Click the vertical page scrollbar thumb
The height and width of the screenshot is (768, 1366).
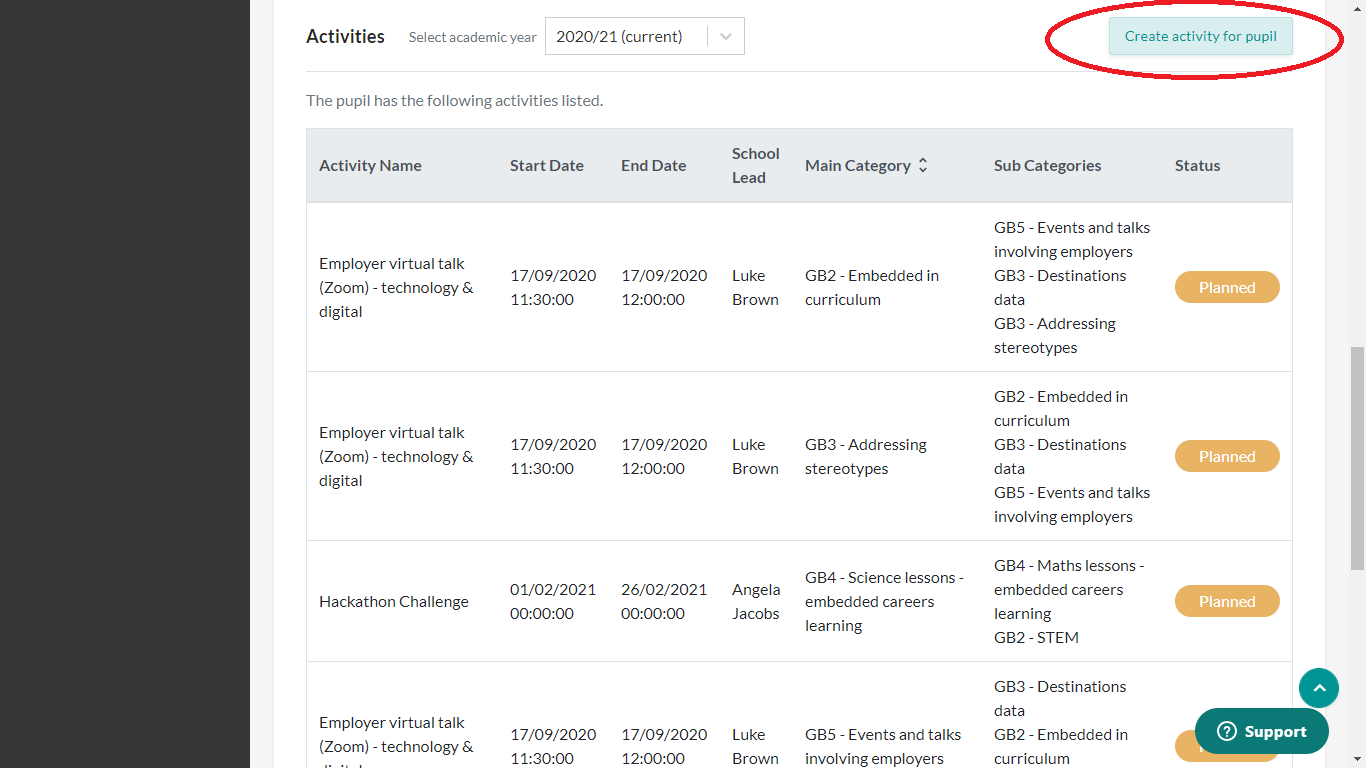(1357, 458)
